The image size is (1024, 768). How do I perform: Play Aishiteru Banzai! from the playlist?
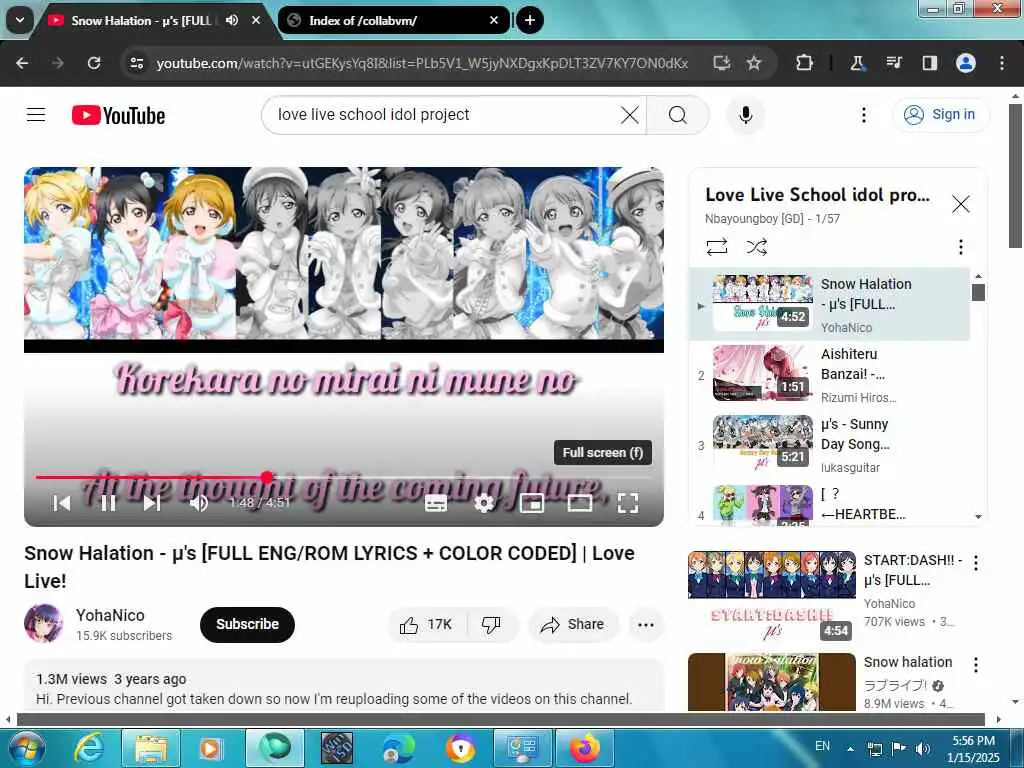tap(829, 375)
